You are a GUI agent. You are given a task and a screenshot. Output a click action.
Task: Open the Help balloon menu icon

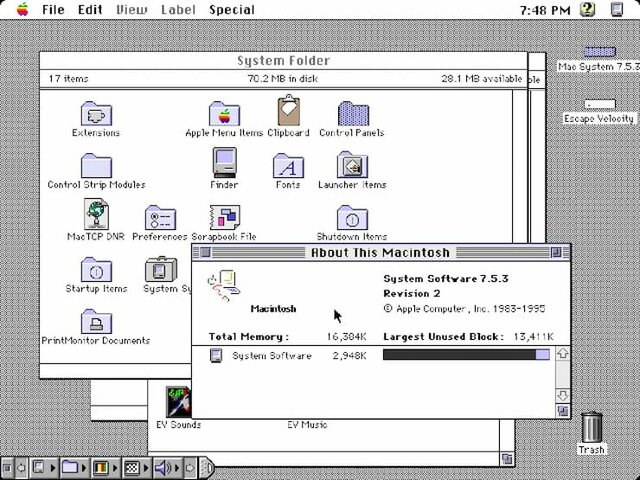click(588, 9)
